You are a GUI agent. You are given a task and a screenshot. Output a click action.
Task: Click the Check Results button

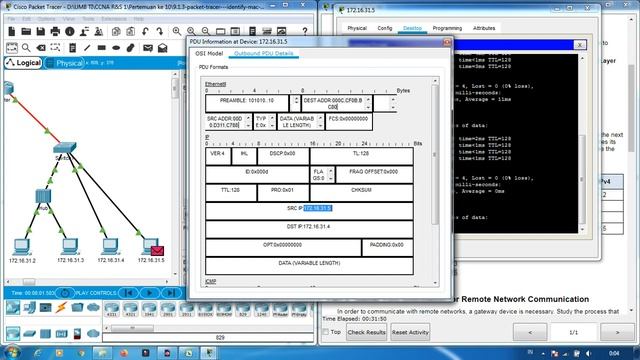point(366,332)
